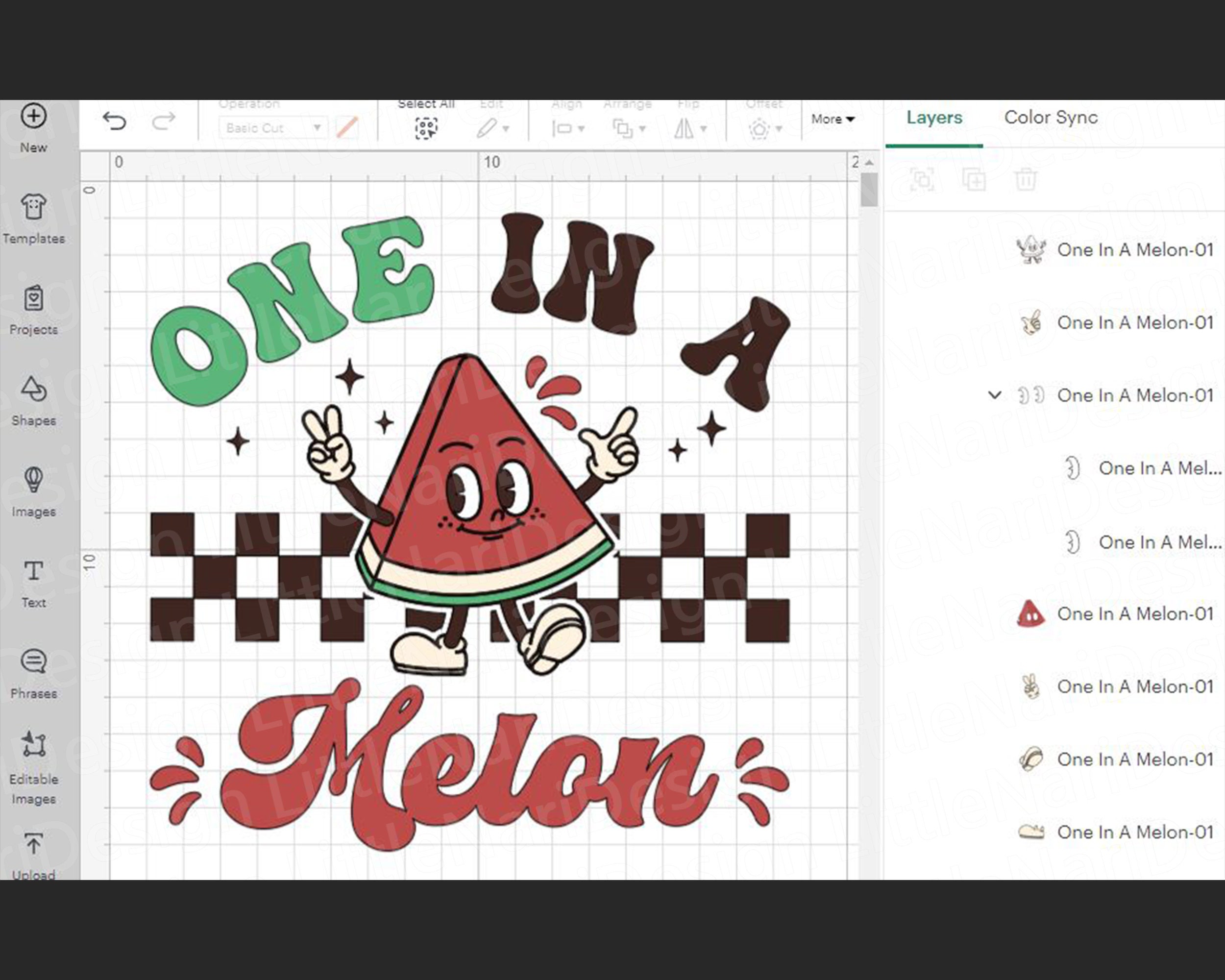Click the operation color swatch beside Basic Cut
The height and width of the screenshot is (980, 1225).
tap(346, 128)
